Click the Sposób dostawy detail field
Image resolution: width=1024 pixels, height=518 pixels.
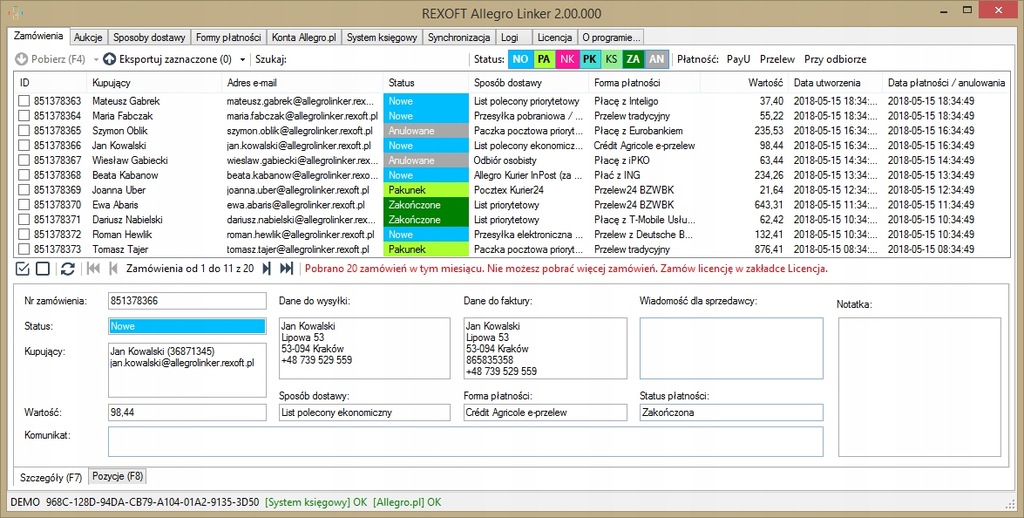coord(364,412)
